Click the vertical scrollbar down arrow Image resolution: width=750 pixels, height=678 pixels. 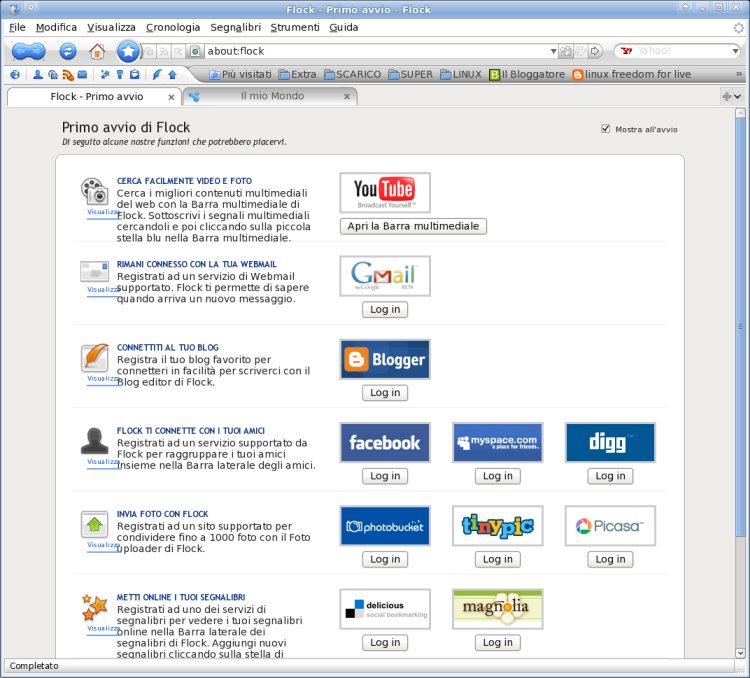click(x=740, y=653)
